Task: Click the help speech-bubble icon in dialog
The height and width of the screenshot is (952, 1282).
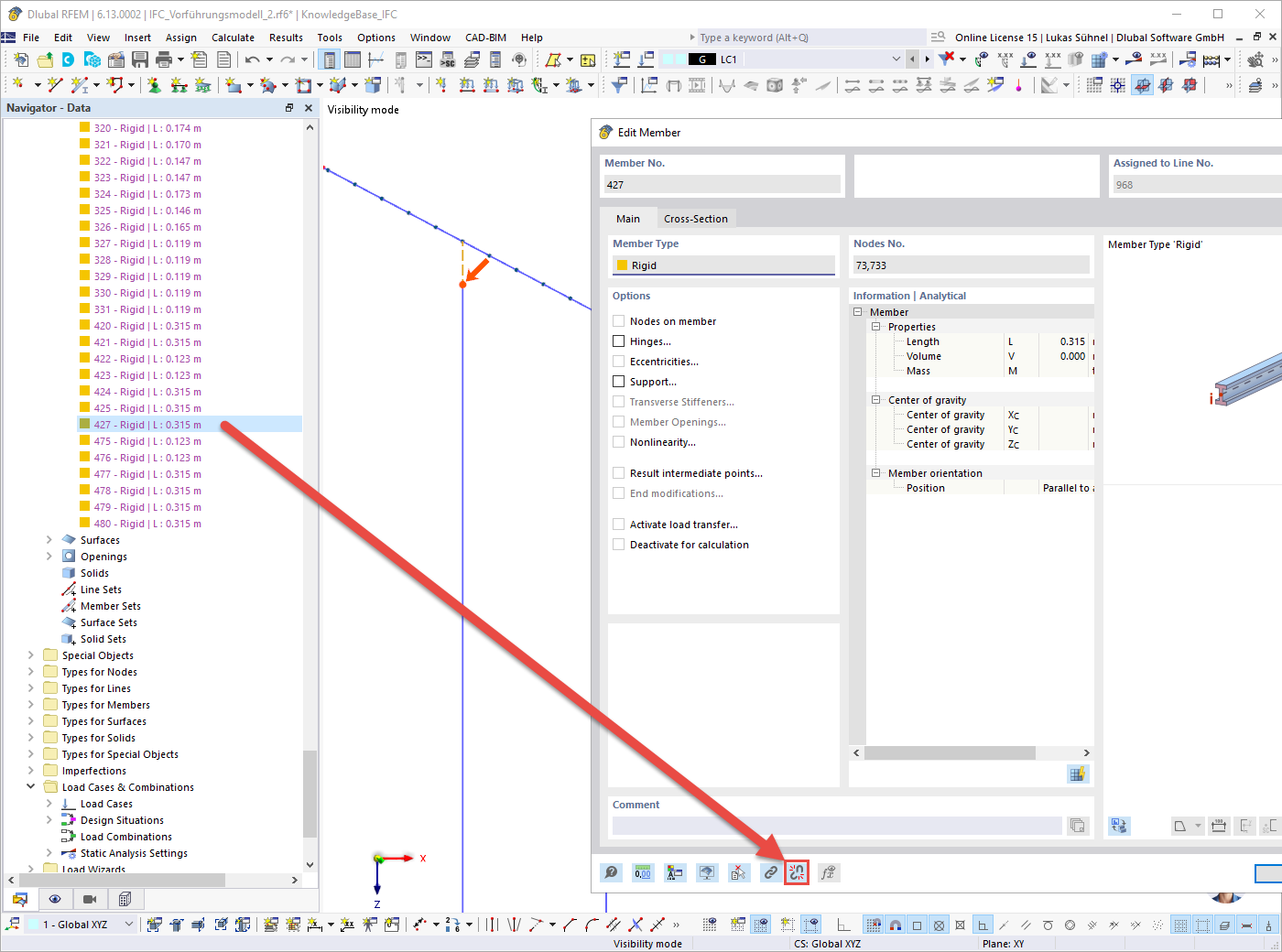Action: [x=611, y=872]
